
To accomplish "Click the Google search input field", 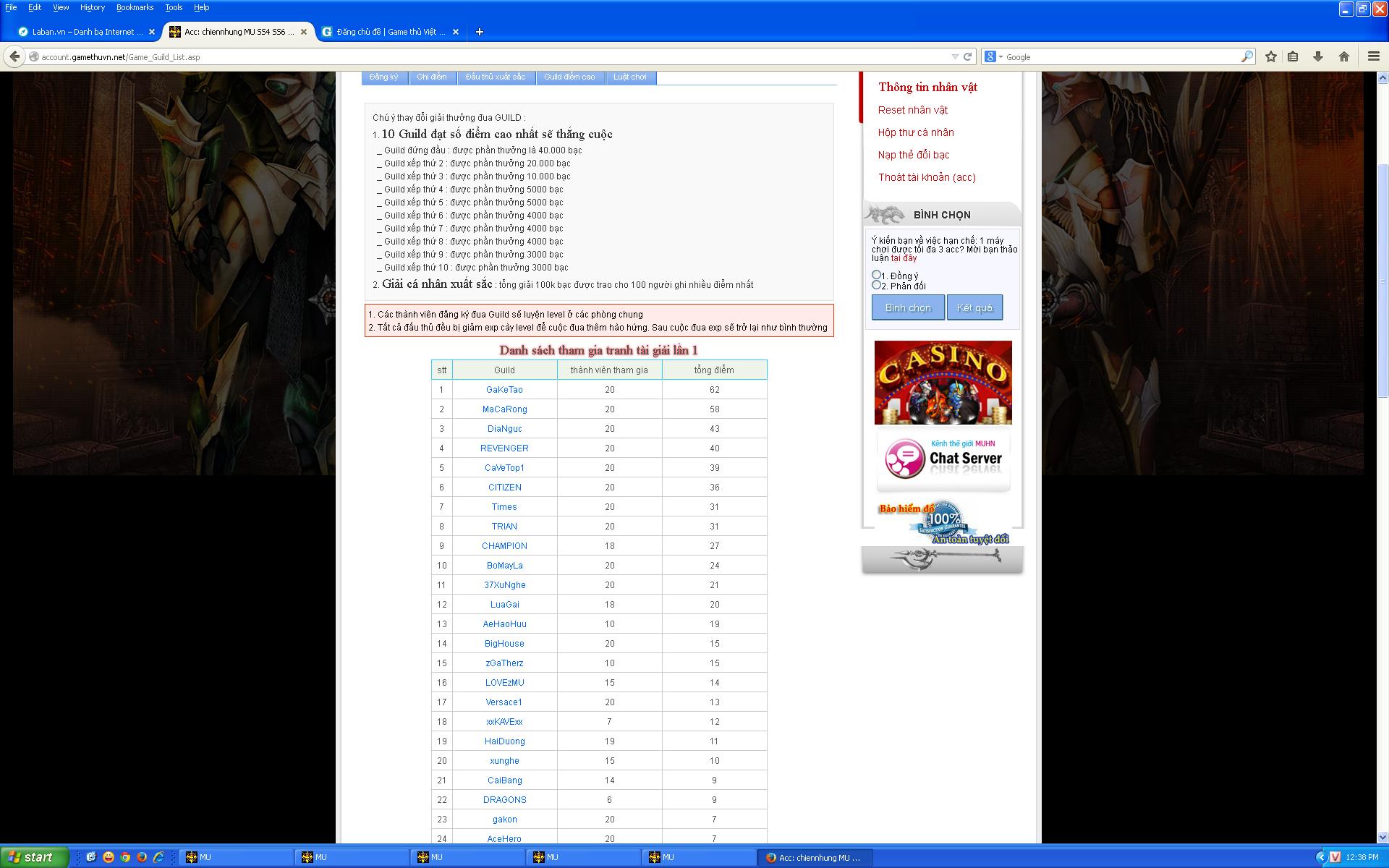I will click(x=1121, y=56).
